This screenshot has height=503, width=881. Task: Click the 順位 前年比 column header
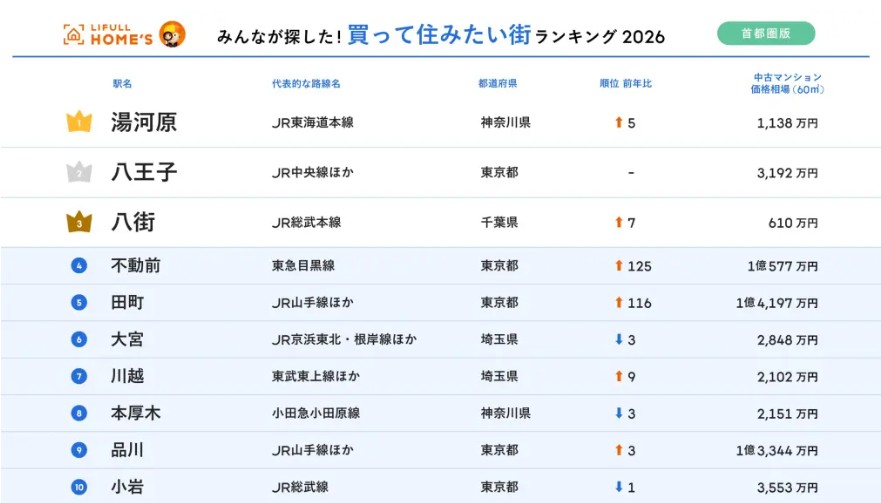click(x=625, y=84)
